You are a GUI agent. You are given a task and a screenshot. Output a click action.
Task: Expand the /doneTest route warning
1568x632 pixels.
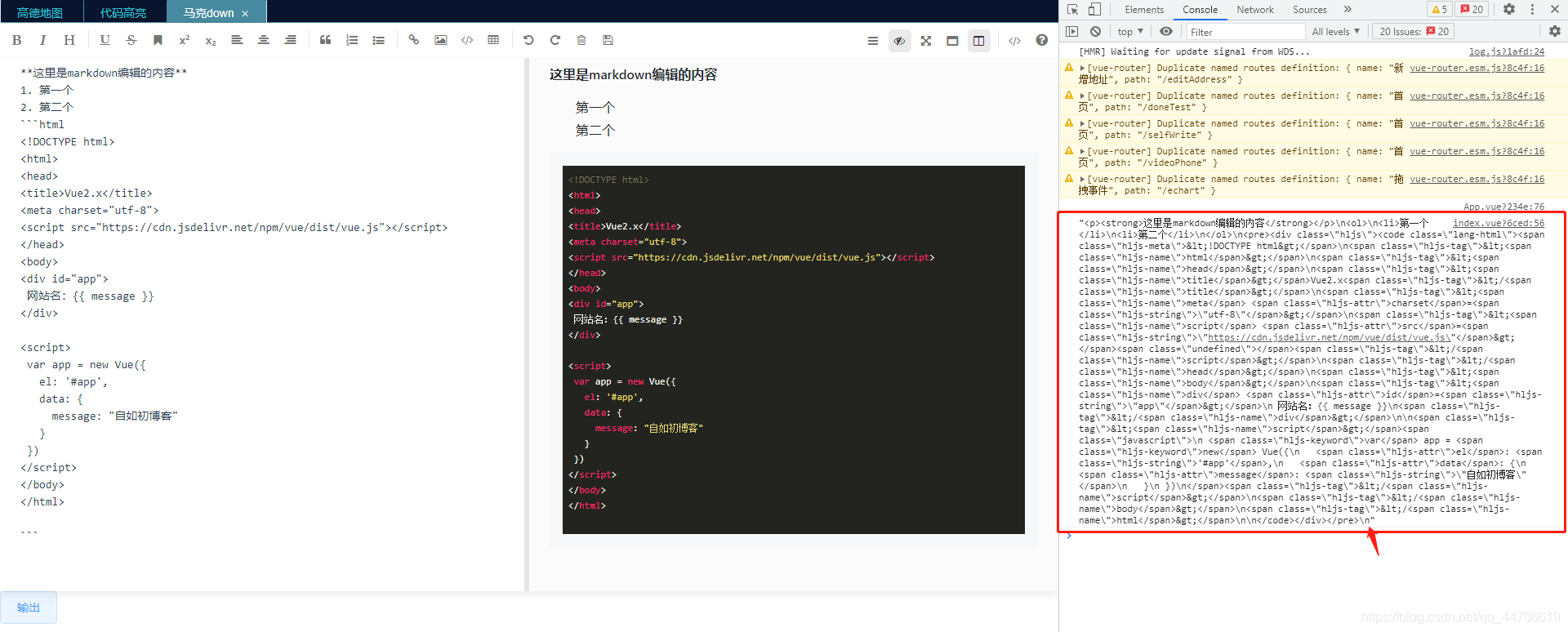1083,96
